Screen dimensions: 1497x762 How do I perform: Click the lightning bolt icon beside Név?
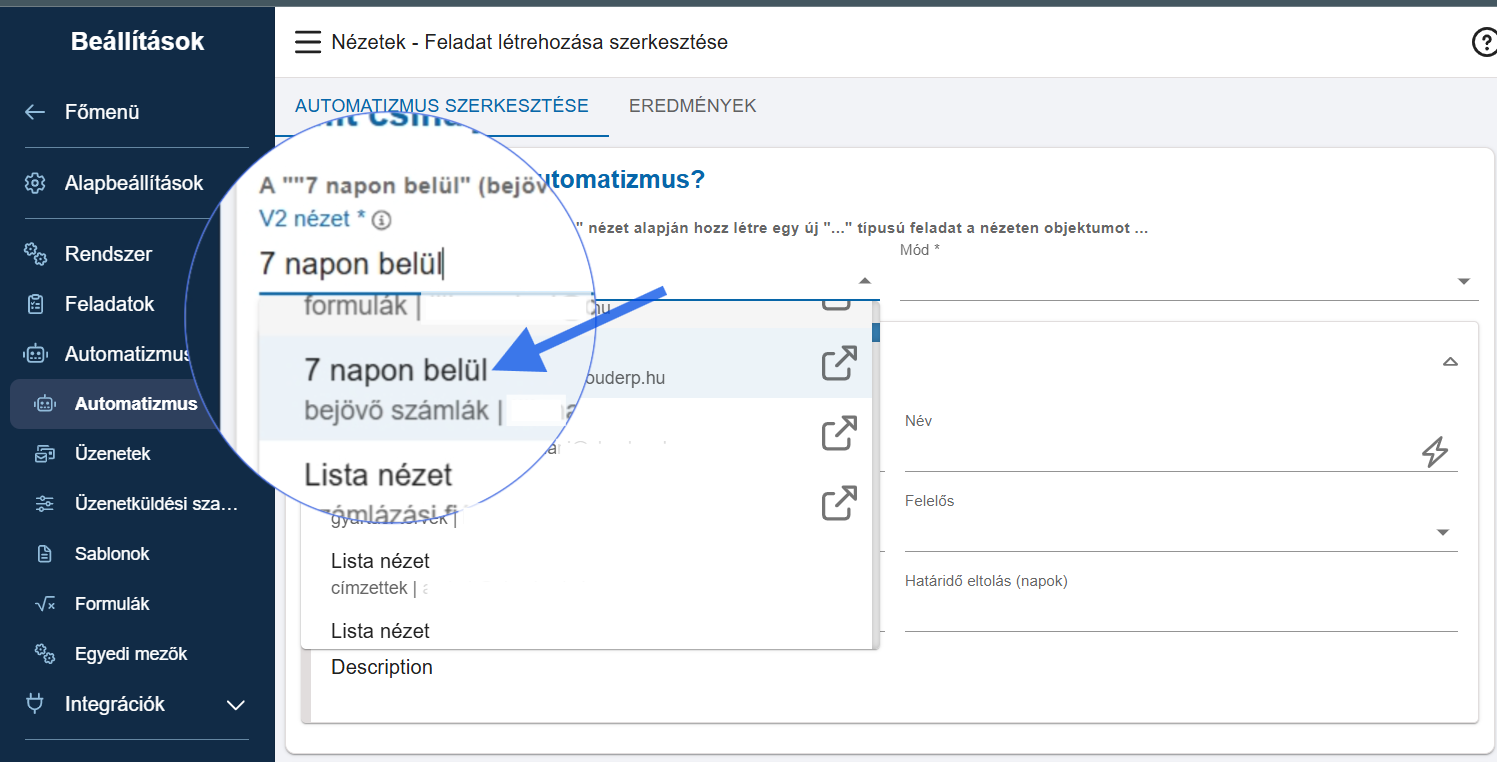(x=1435, y=452)
